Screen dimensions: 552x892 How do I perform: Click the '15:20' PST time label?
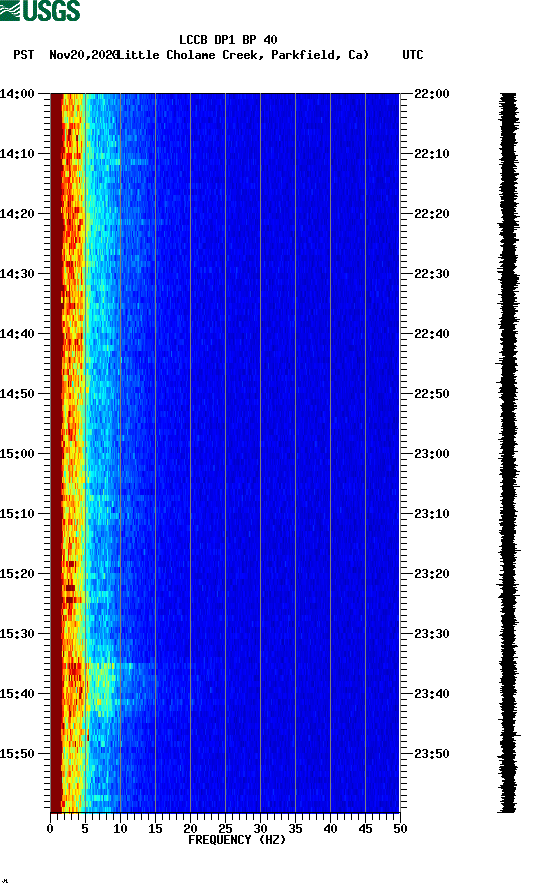point(17,573)
